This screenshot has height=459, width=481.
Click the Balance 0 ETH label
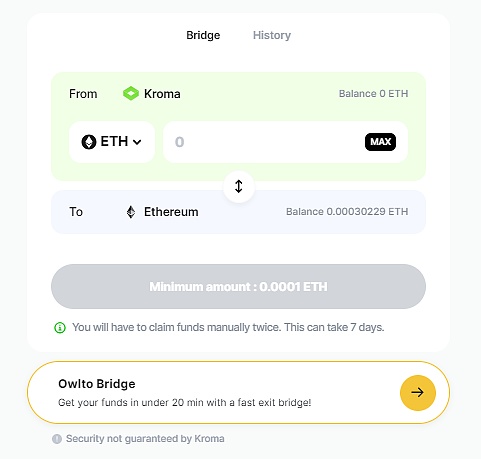(373, 94)
